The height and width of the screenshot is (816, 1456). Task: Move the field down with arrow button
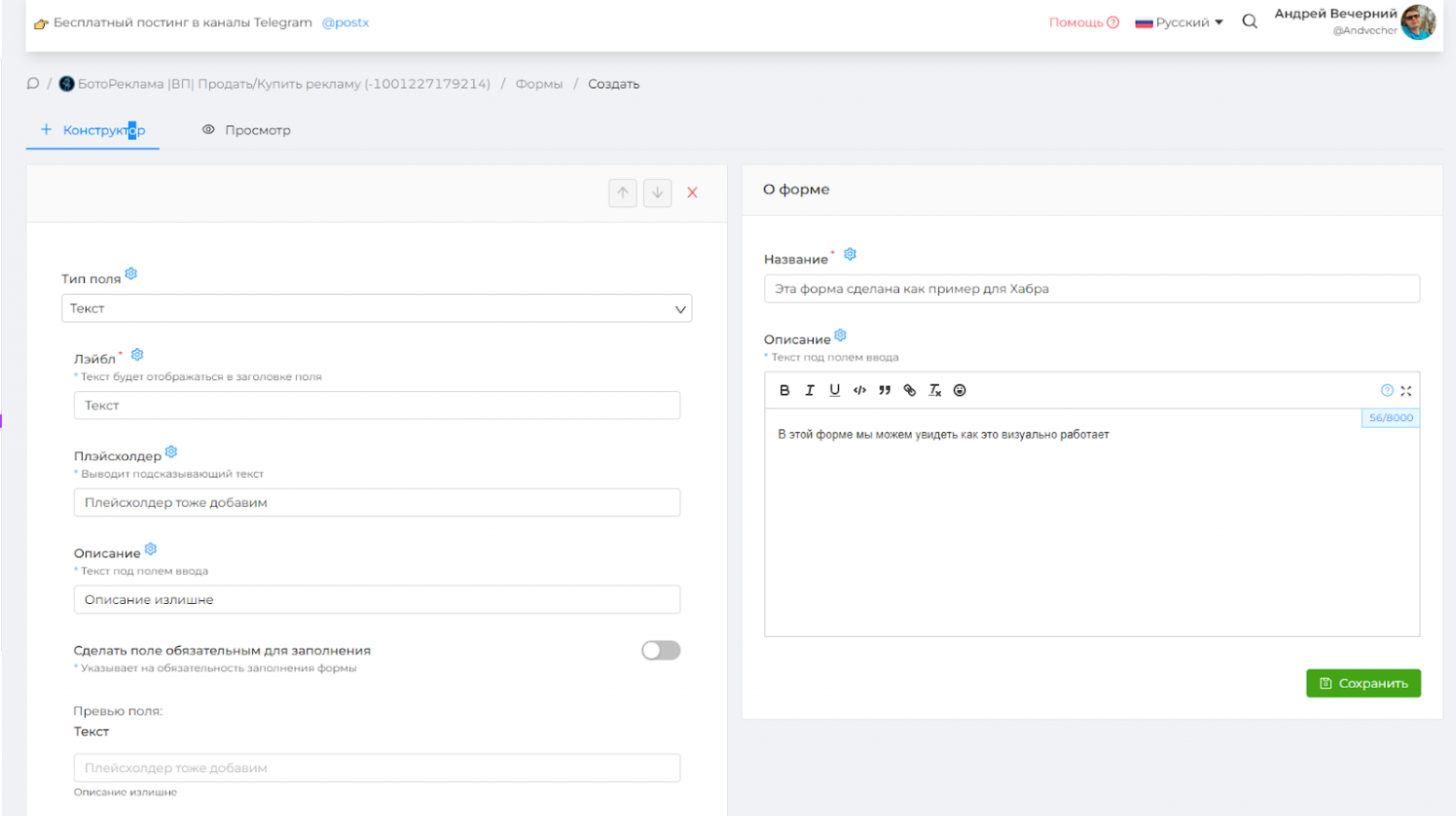click(x=657, y=192)
